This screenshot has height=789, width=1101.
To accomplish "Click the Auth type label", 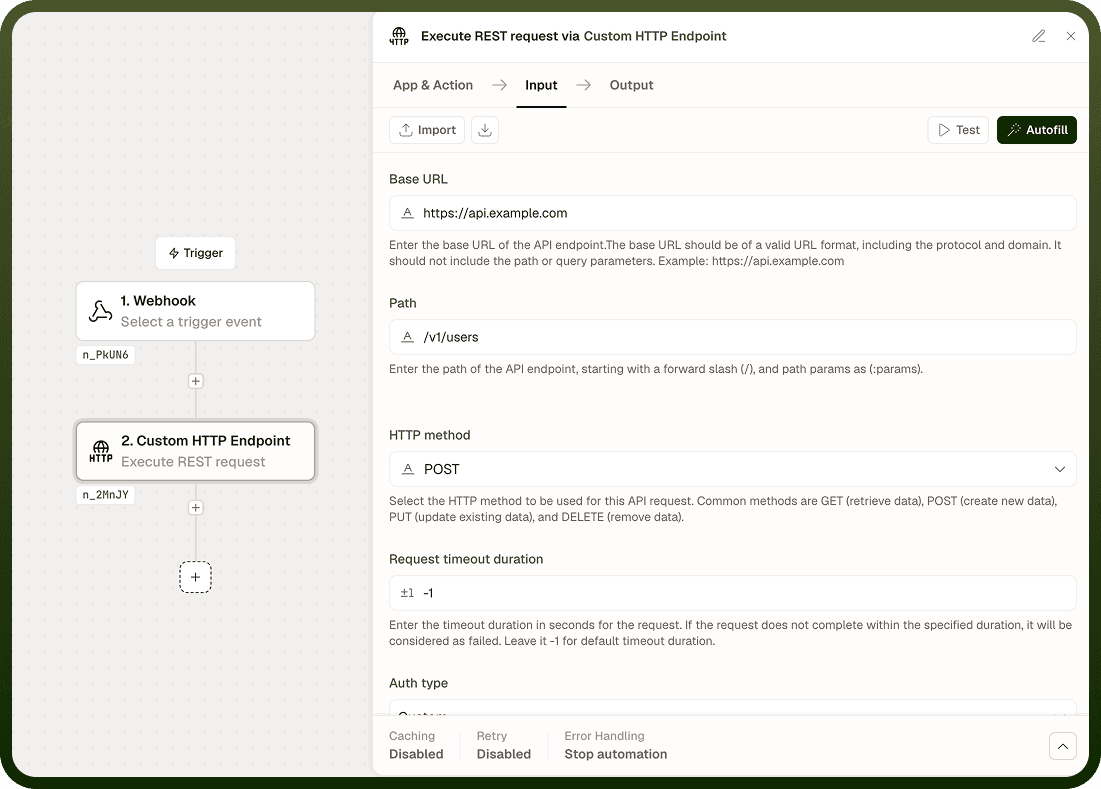I will [418, 683].
